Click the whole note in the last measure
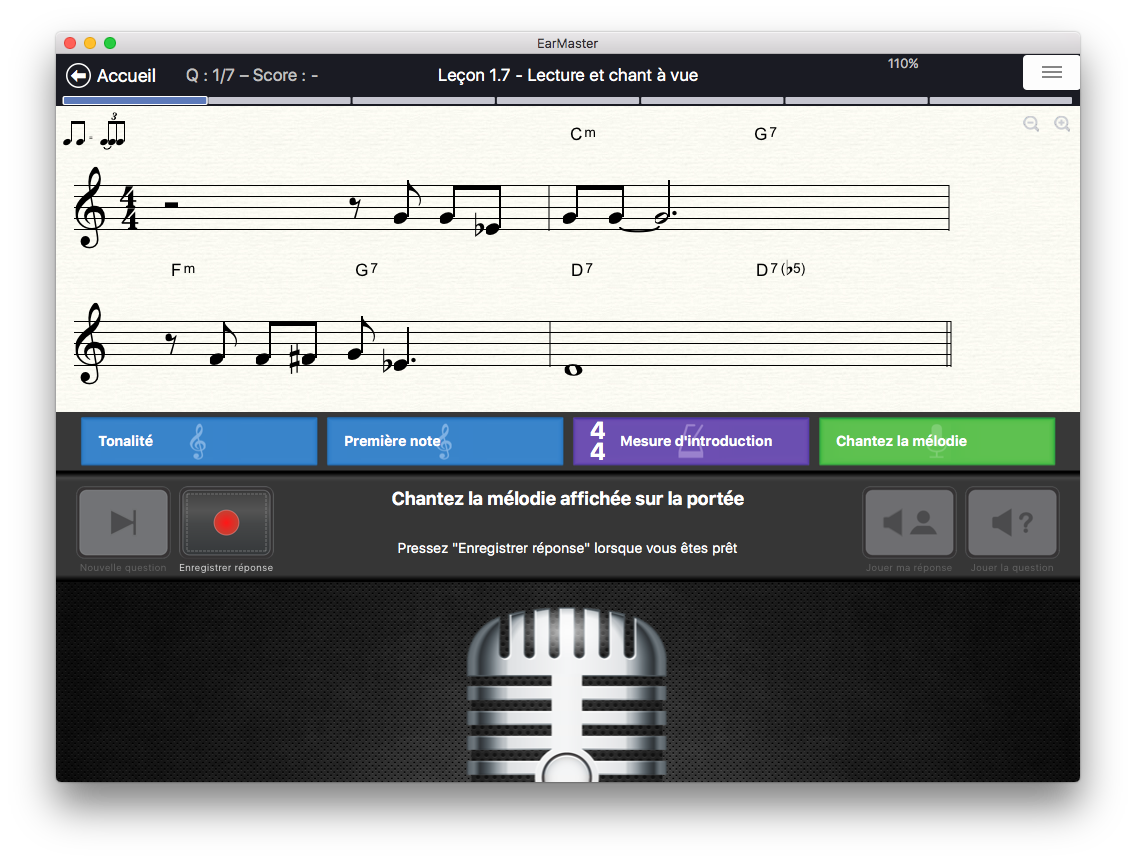This screenshot has width=1136, height=862. [x=574, y=370]
